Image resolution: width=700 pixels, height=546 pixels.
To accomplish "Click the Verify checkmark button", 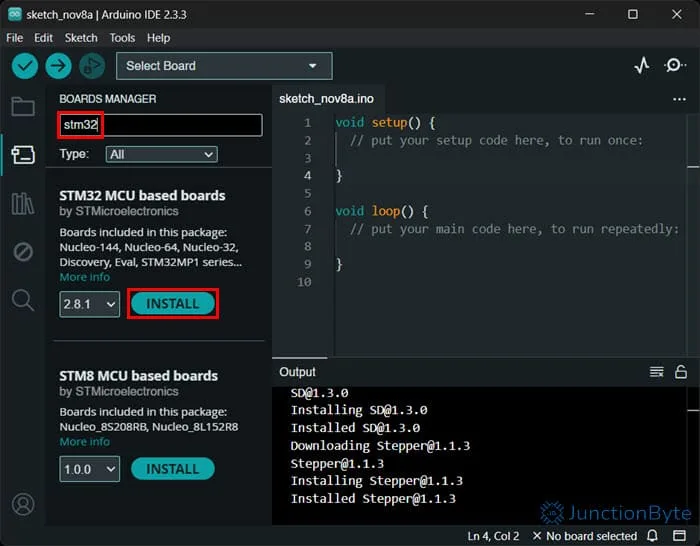I will click(25, 66).
